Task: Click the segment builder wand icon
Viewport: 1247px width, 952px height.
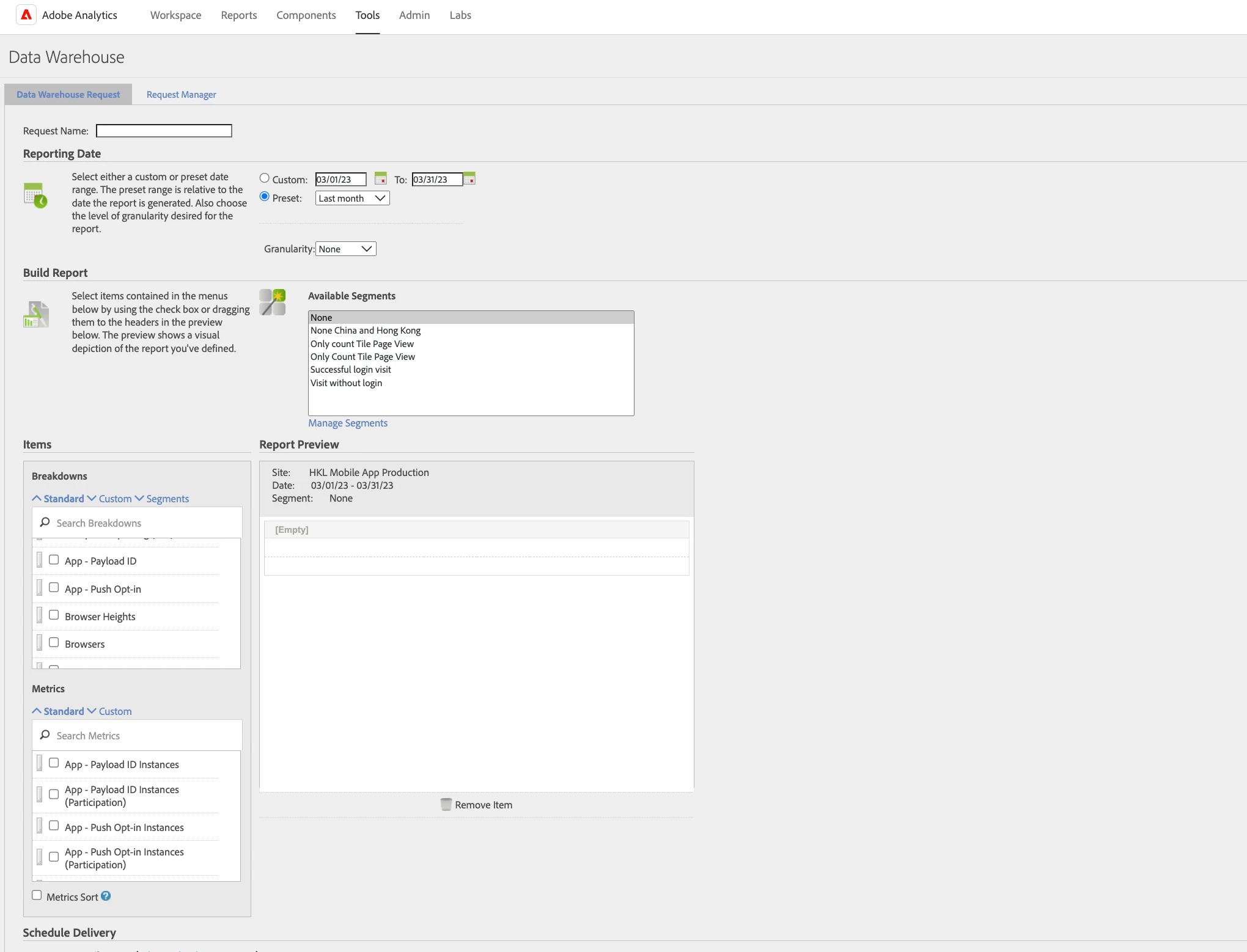Action: coord(273,302)
